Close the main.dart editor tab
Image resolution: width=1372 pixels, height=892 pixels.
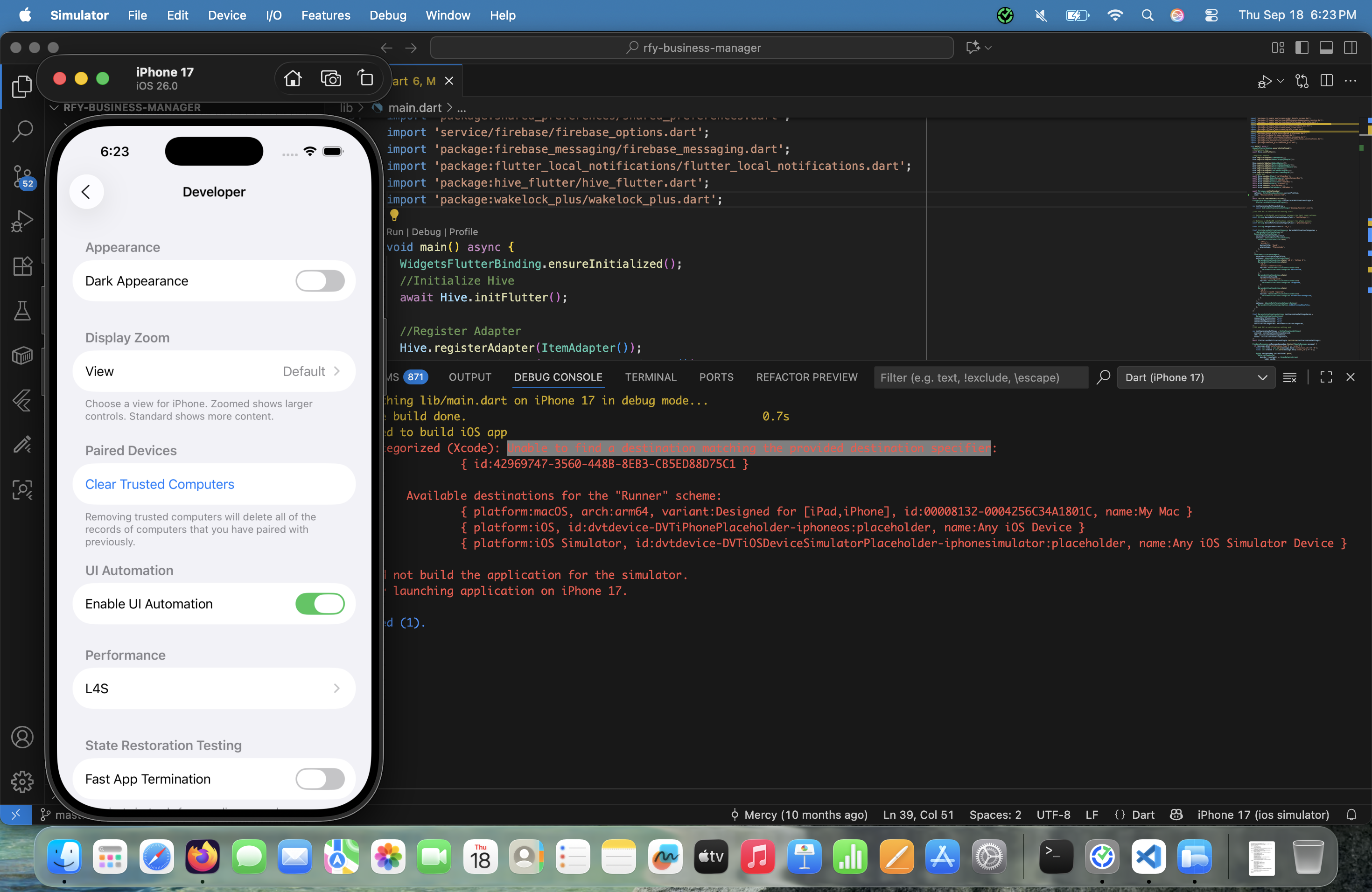(x=449, y=81)
